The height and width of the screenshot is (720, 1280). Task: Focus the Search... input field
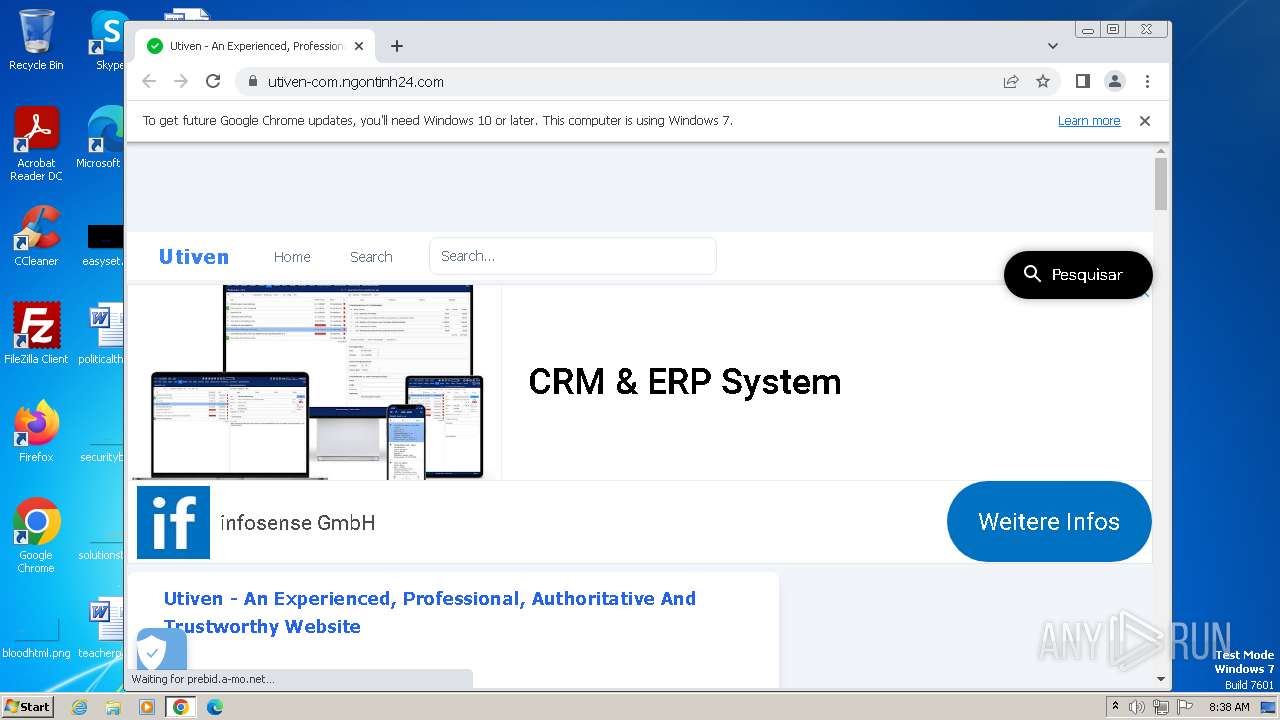(573, 256)
